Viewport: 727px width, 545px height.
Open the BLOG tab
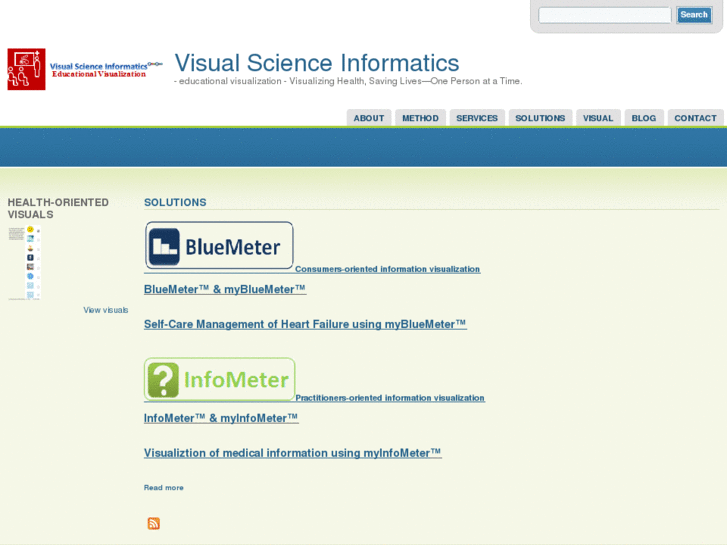click(644, 118)
